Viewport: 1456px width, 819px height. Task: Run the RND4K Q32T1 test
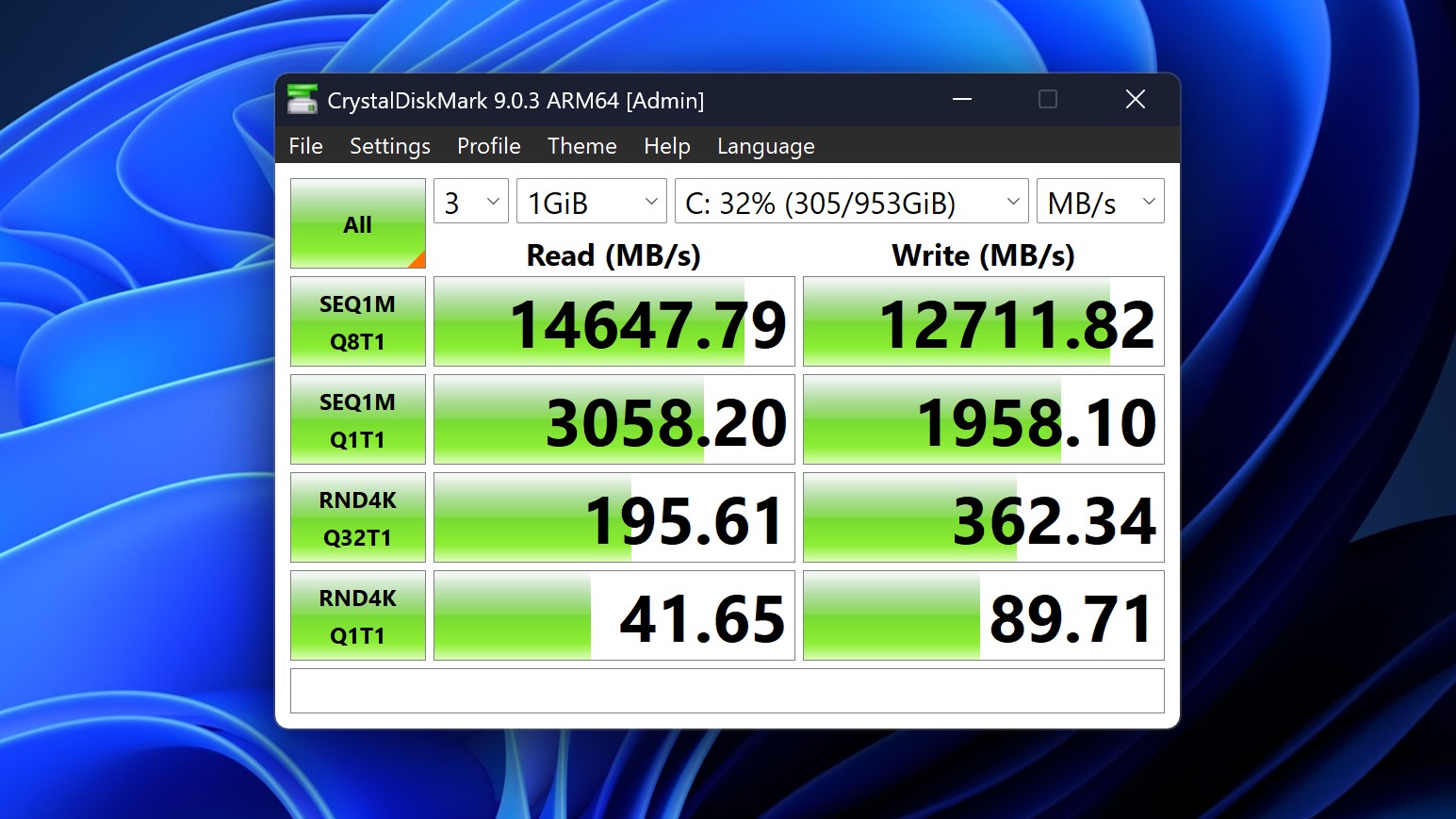358,517
